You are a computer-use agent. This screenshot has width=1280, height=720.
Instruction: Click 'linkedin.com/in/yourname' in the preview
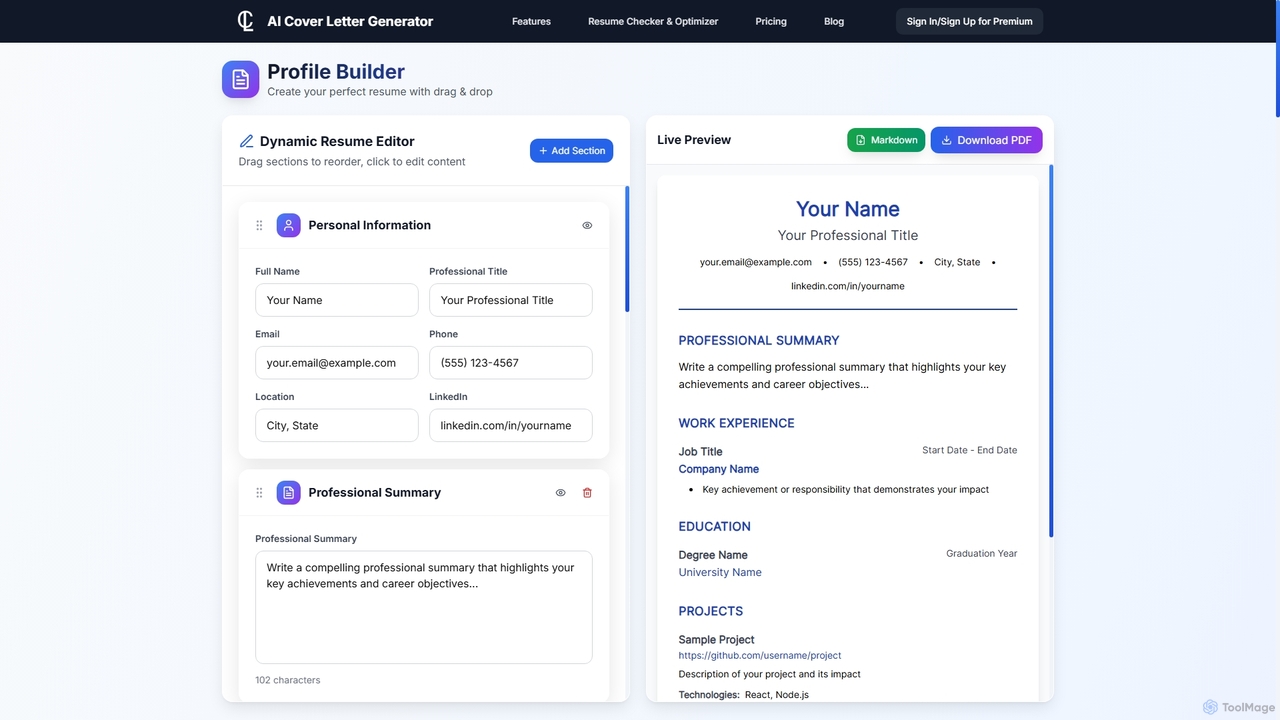coord(848,286)
